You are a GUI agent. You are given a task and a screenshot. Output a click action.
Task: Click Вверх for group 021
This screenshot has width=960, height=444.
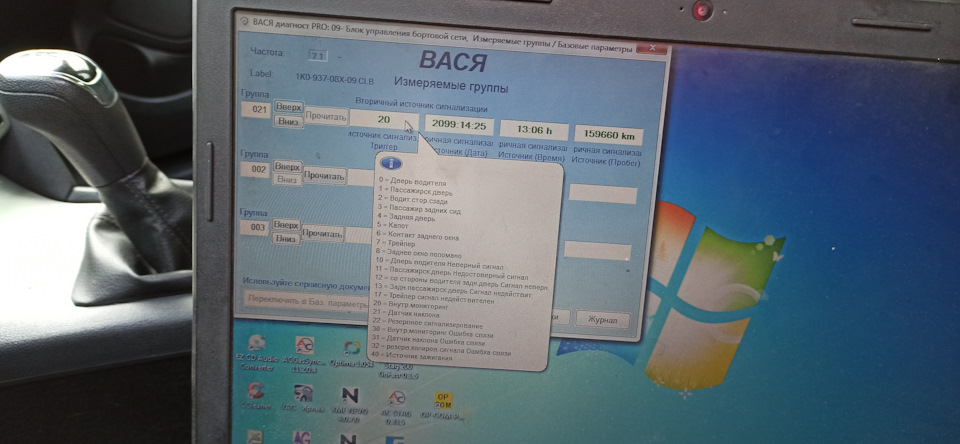pyautogui.click(x=288, y=107)
